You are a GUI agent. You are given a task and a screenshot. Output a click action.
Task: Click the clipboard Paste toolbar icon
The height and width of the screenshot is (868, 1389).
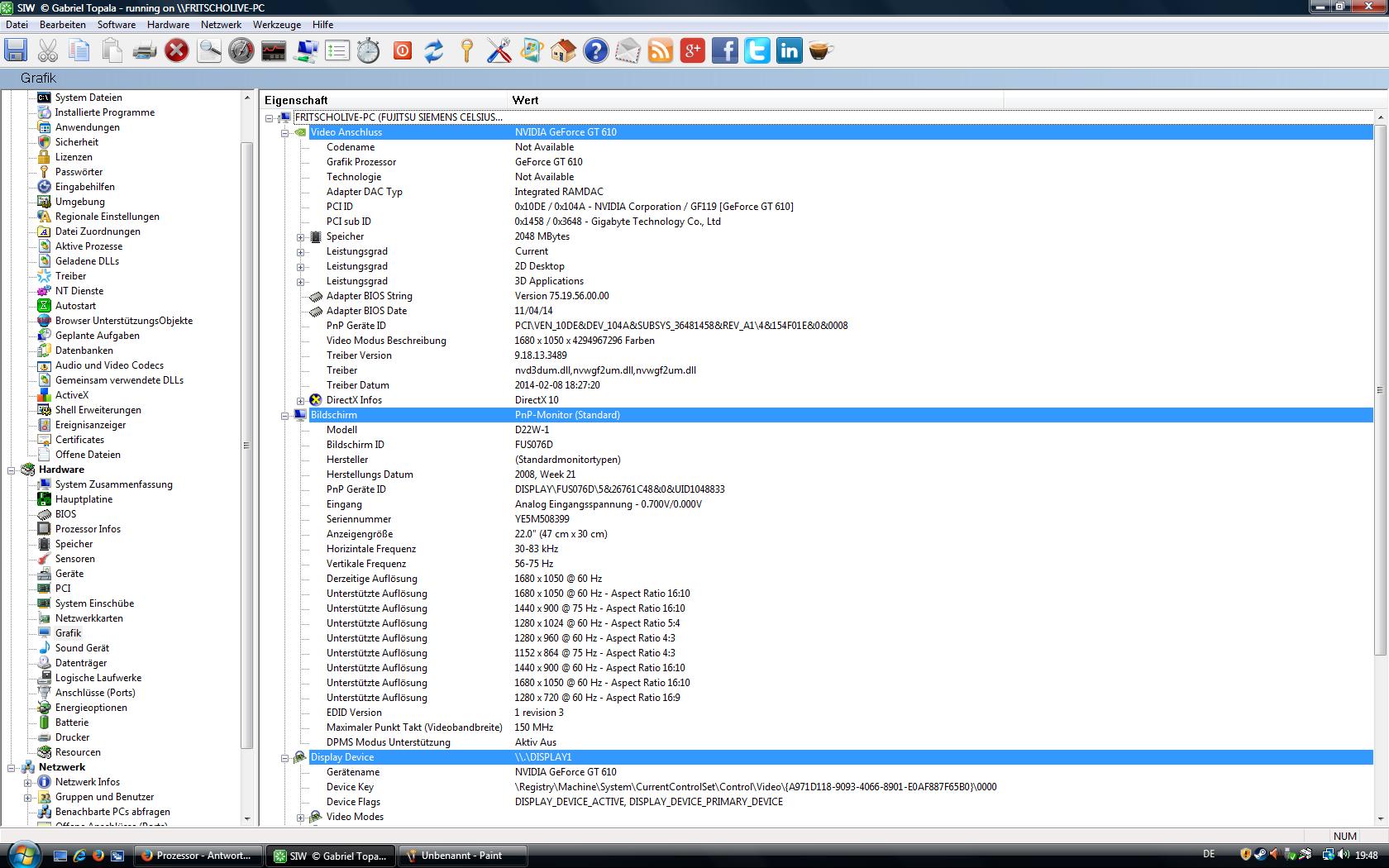click(x=112, y=50)
